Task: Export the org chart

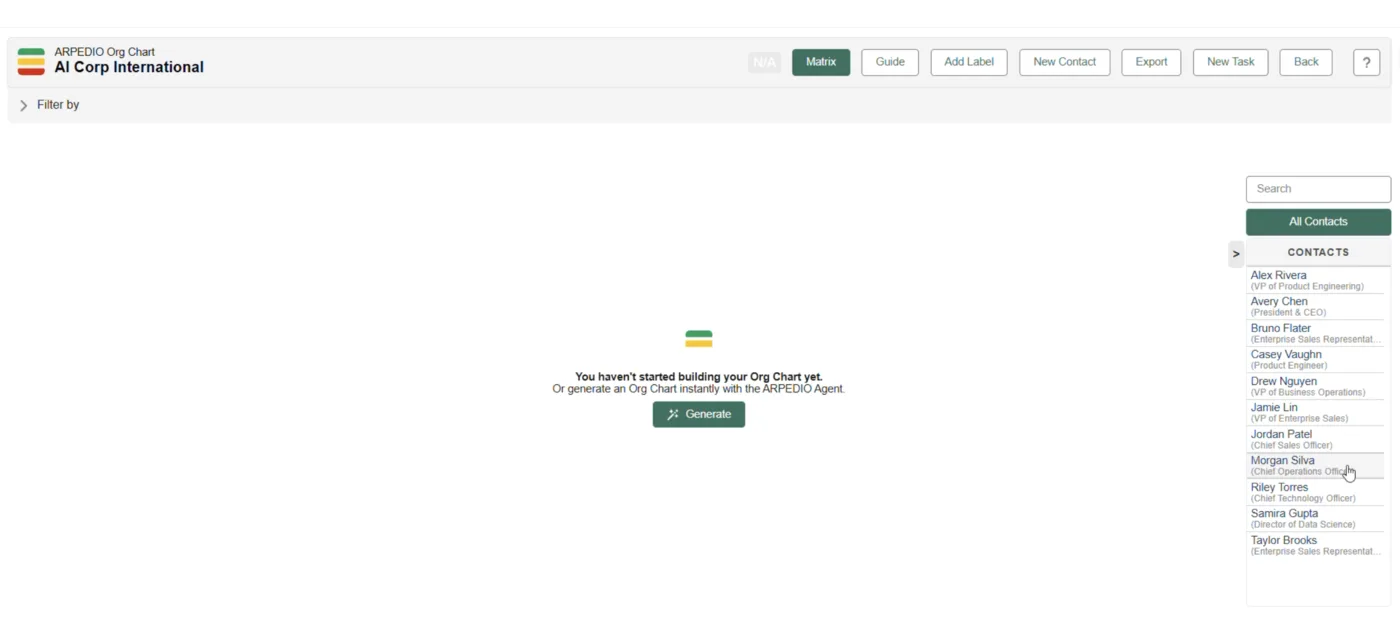Action: (x=1150, y=62)
